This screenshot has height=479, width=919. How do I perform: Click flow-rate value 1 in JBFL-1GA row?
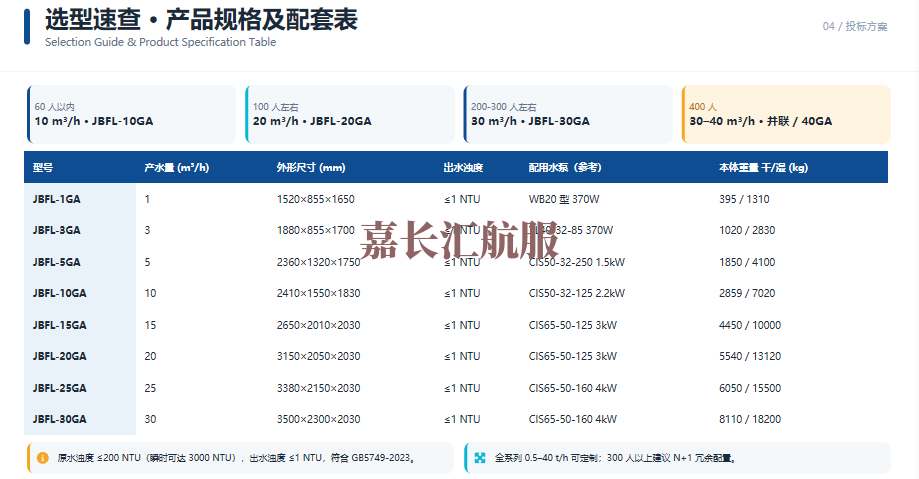147,199
